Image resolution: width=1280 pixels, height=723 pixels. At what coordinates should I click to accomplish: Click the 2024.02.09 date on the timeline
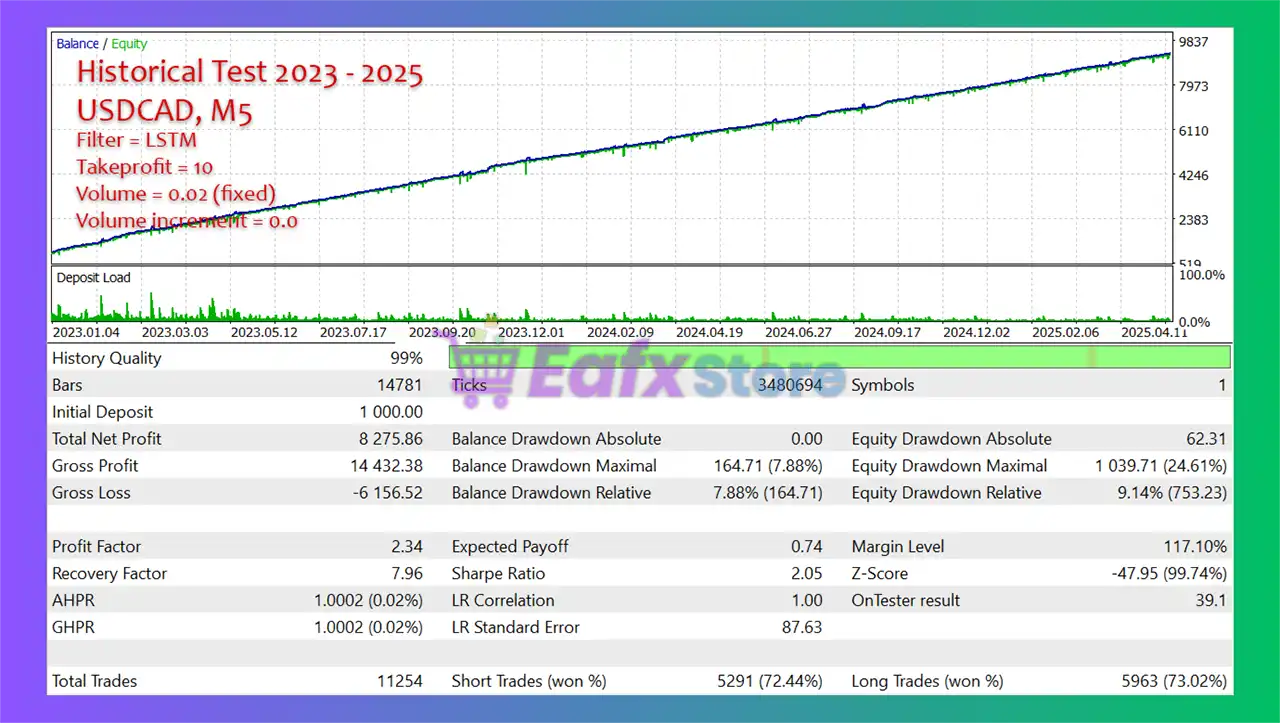(x=620, y=332)
